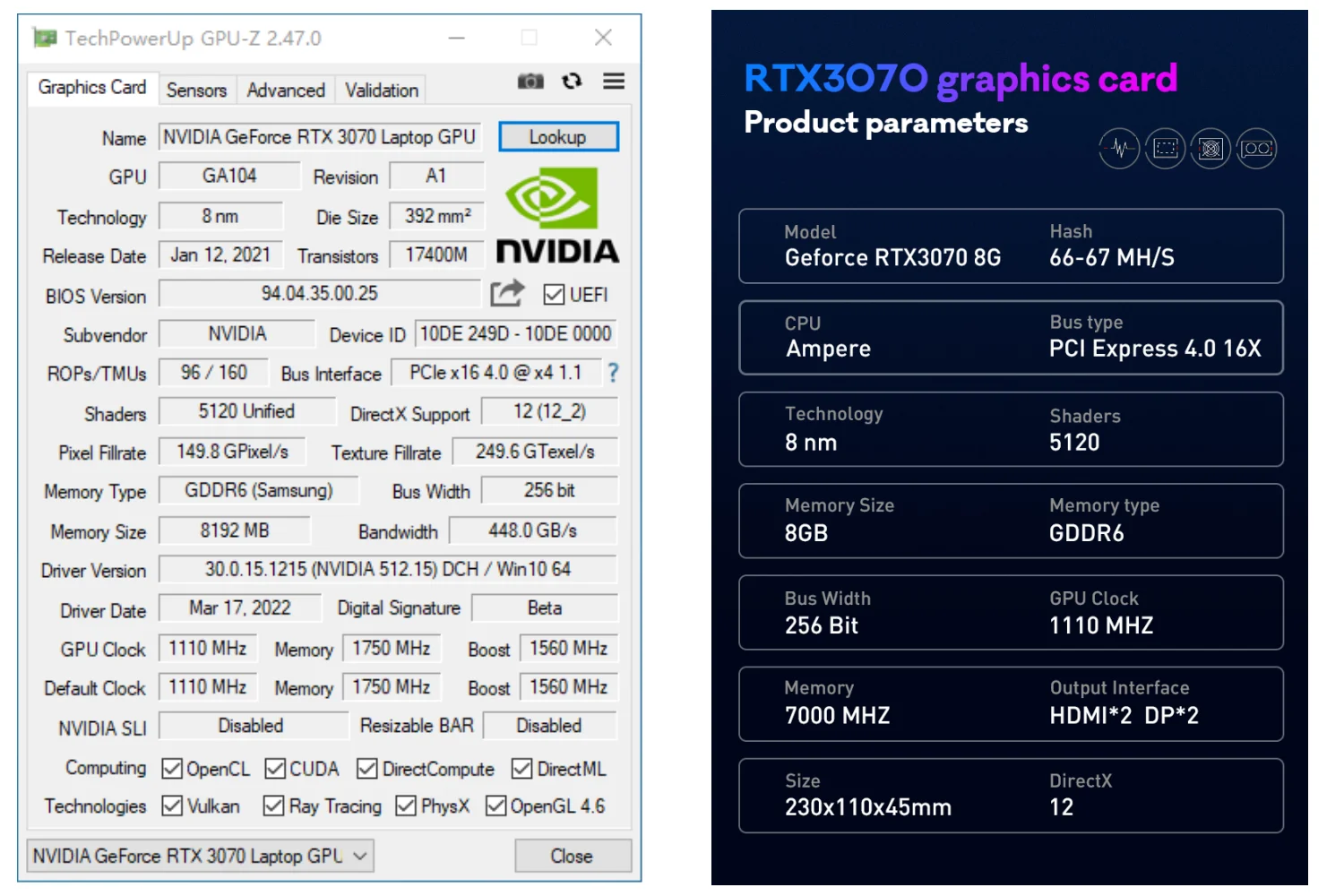Toggle the OpenGL 4.6 checkbox

[x=495, y=806]
